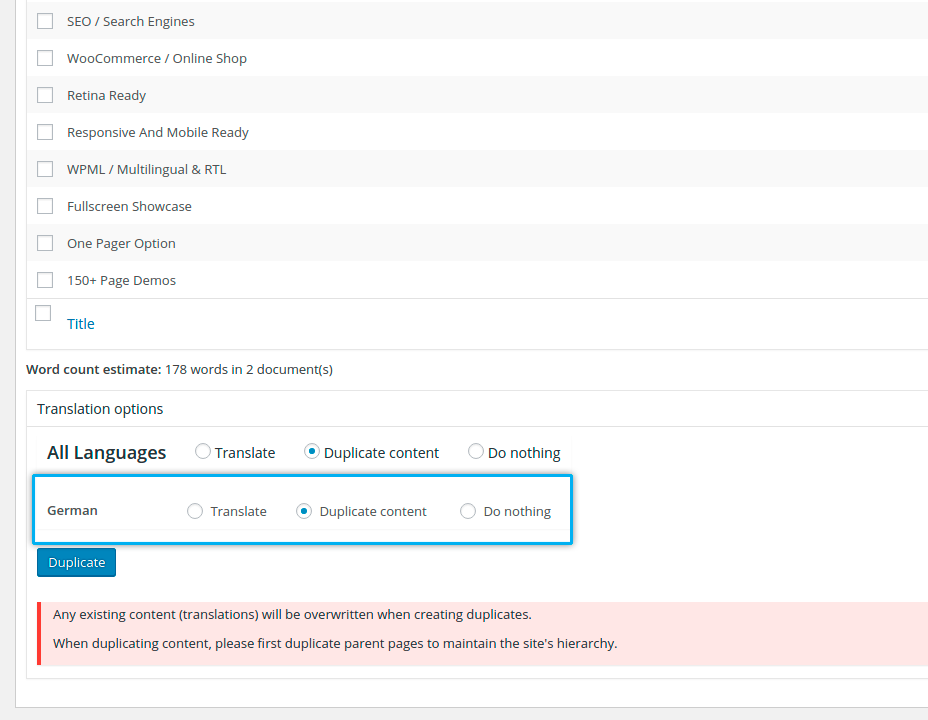Check the One Pager Option checkbox
Screen dimensions: 928x720
coord(45,243)
